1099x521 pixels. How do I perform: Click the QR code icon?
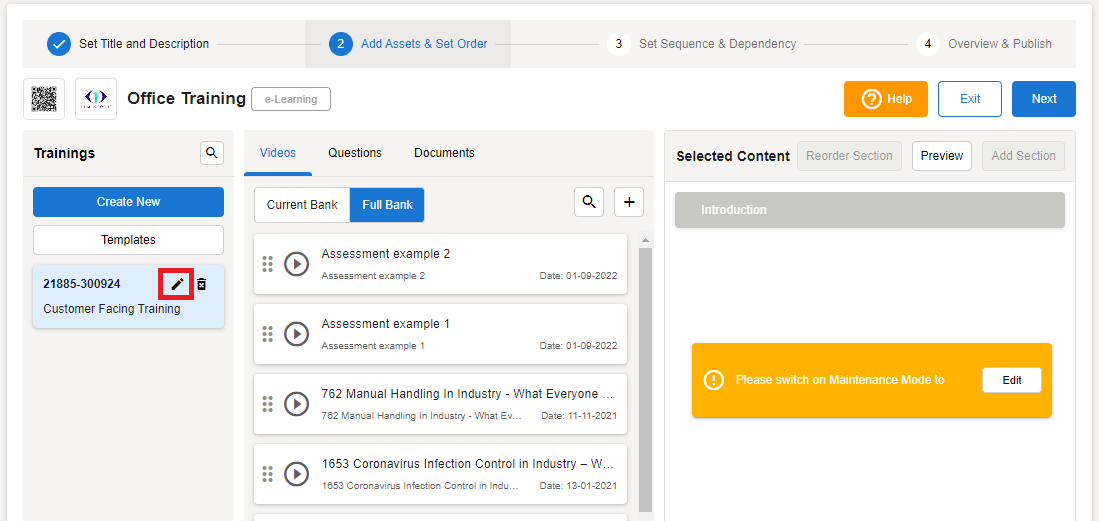pyautogui.click(x=44, y=99)
